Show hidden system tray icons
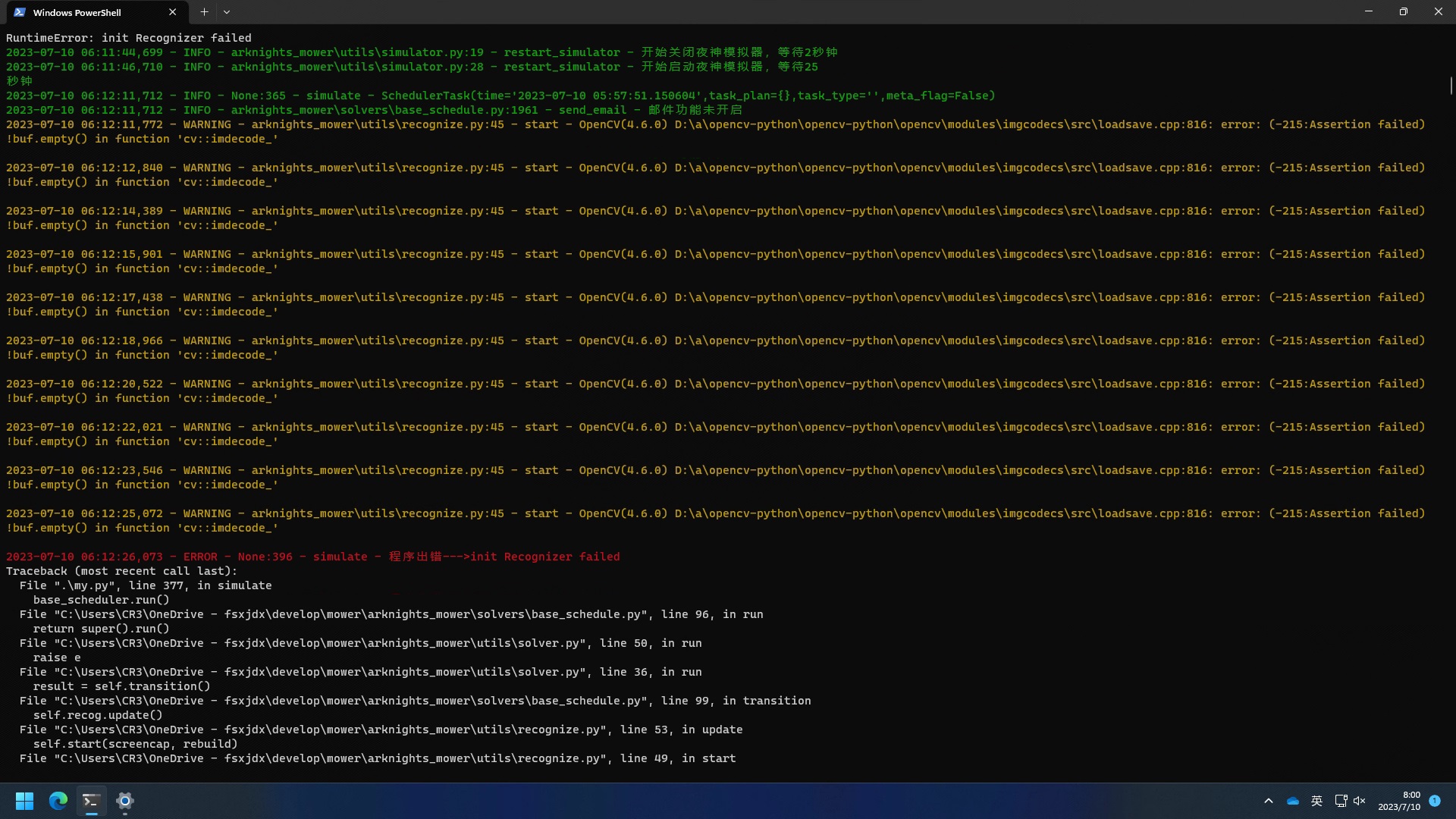The image size is (1456, 819). pyautogui.click(x=1268, y=801)
